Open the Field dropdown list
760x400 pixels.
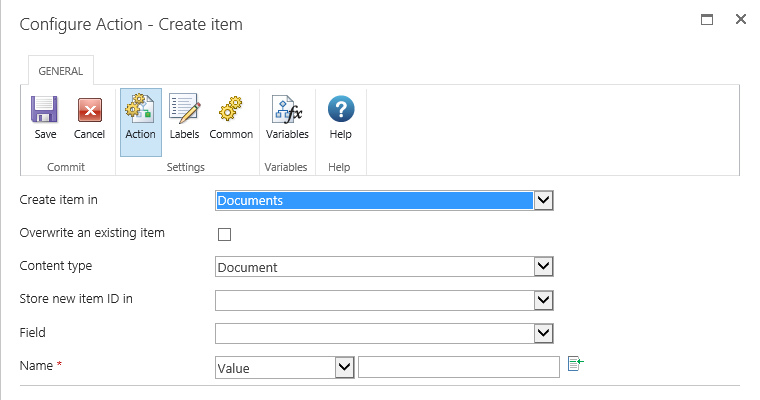pos(543,333)
